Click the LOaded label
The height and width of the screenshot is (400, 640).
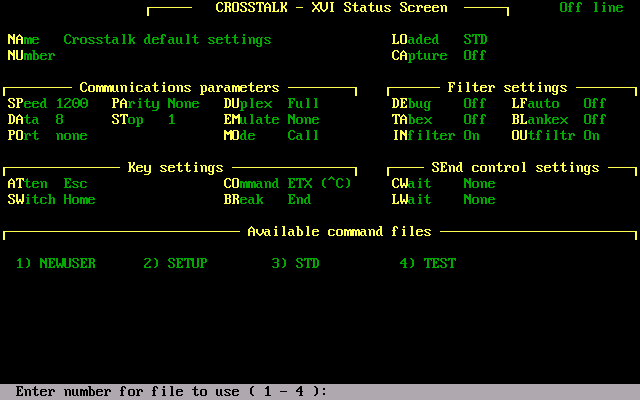(x=416, y=40)
